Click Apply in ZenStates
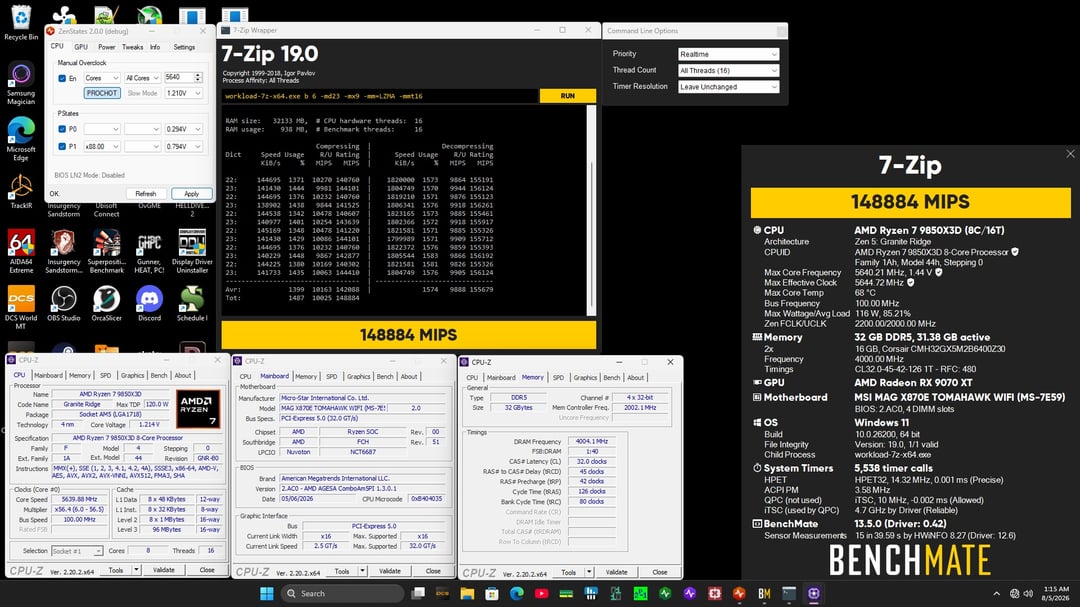This screenshot has height=607, width=1080. [191, 194]
